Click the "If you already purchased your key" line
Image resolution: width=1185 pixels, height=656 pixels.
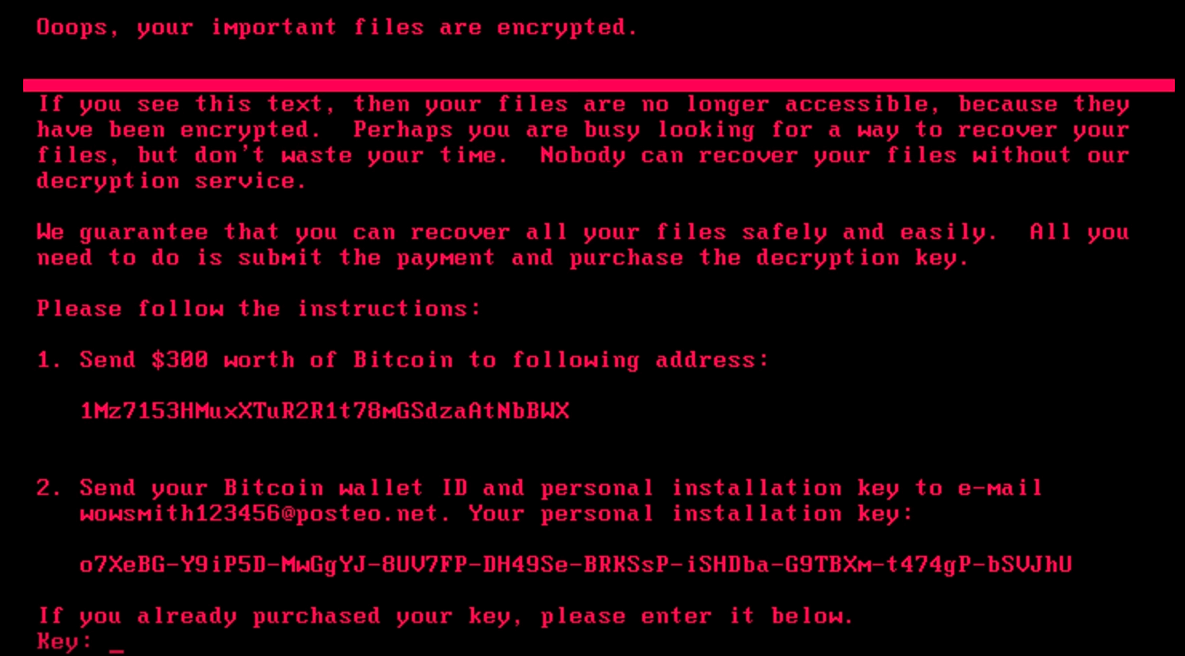446,616
